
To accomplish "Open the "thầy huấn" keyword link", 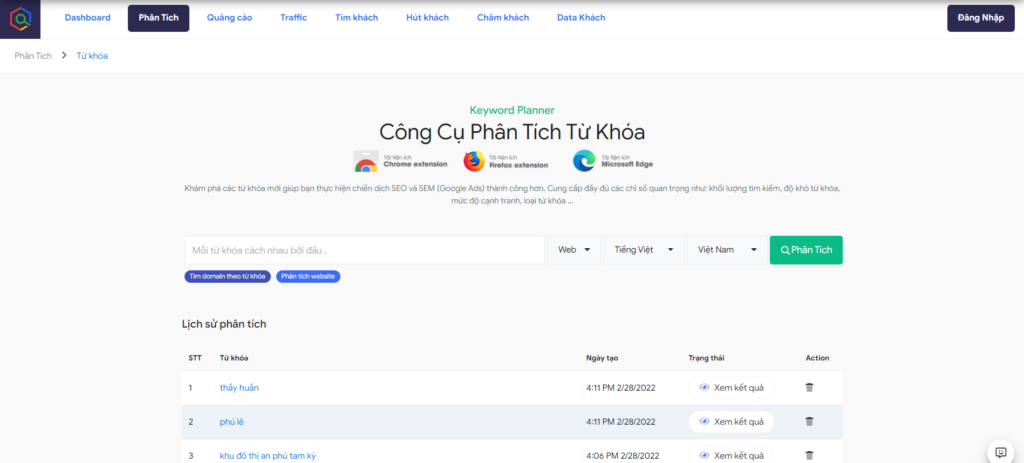I will (240, 387).
